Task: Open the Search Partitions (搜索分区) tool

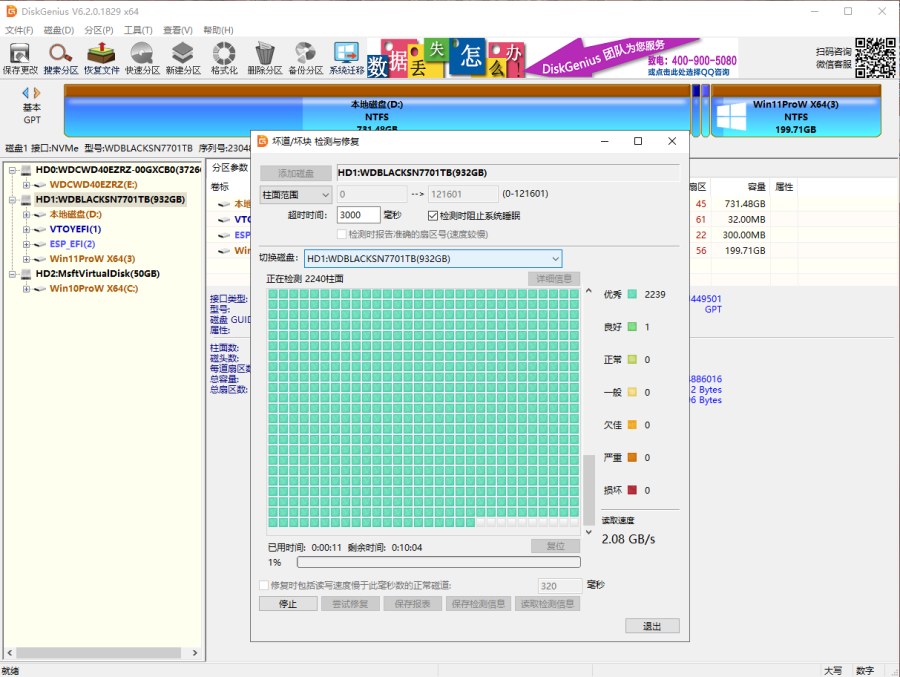Action: (x=61, y=58)
